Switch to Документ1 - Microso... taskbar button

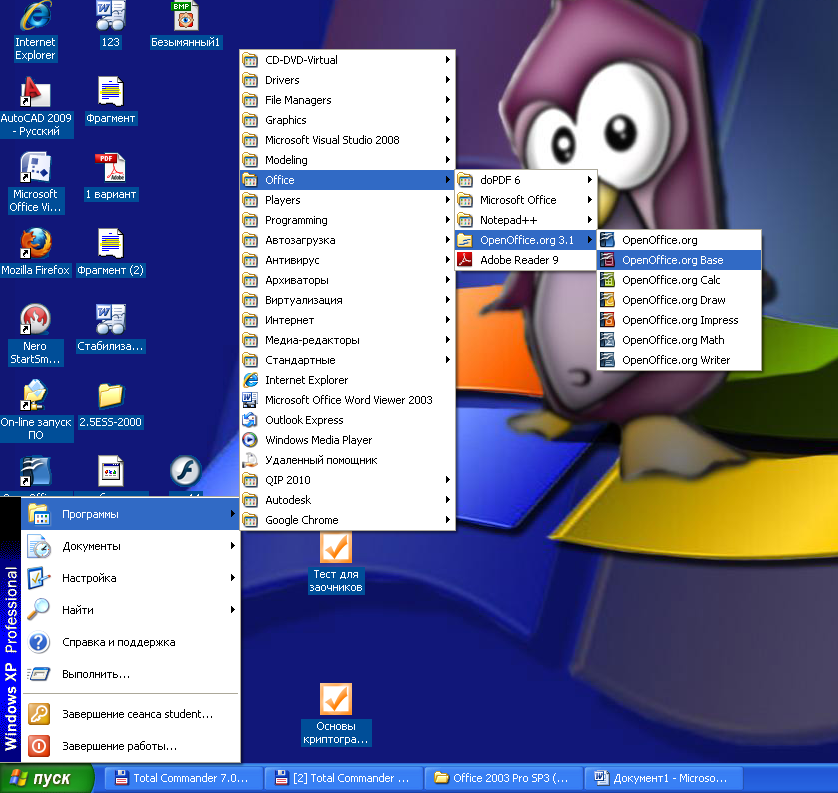click(x=663, y=779)
